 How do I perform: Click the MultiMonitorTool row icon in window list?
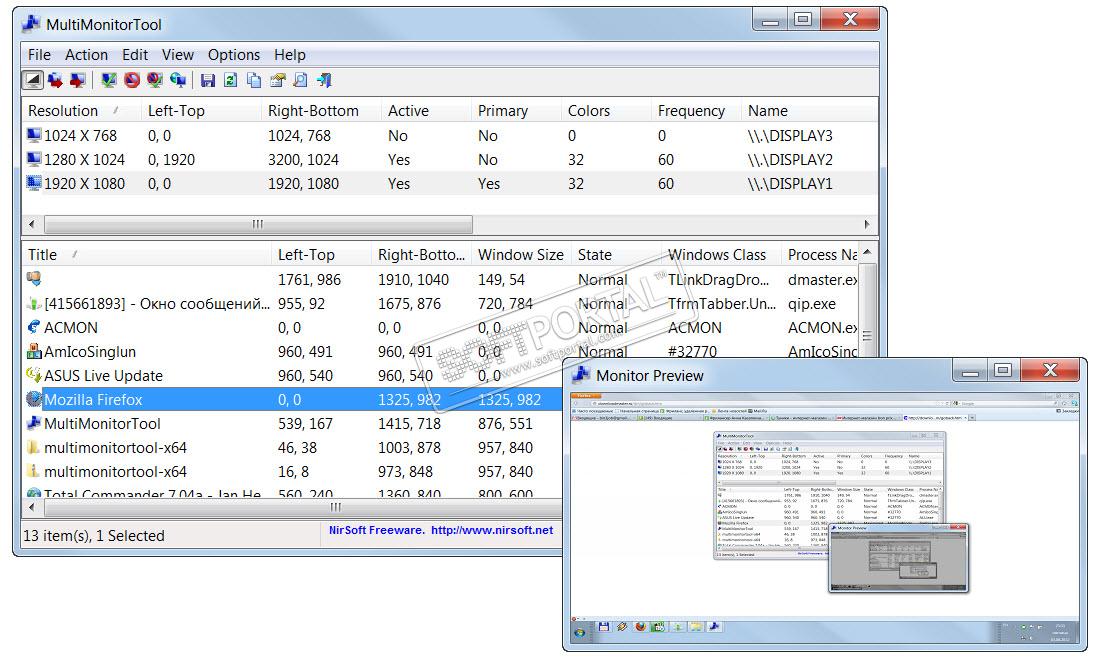click(33, 423)
